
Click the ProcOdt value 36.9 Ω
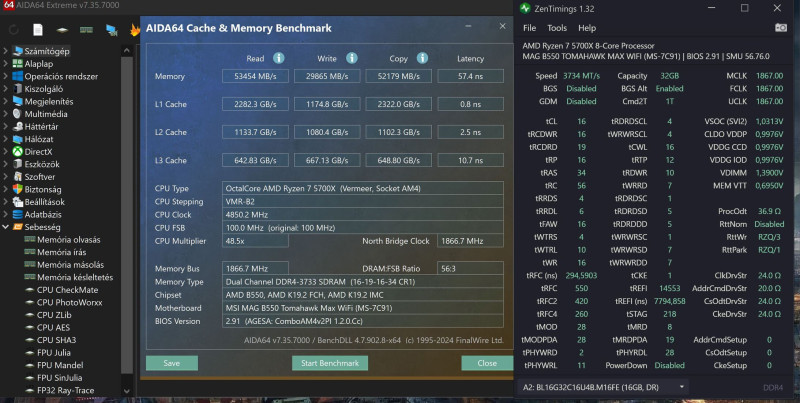point(769,211)
